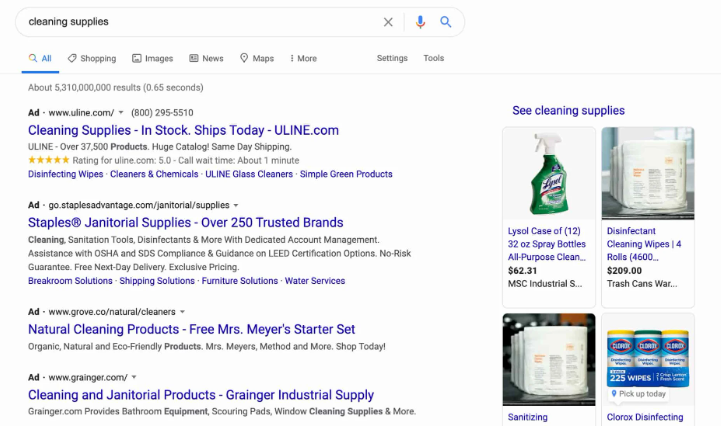Screen dimensions: 721x447
Task: Open the Tools menu
Action: pos(433,59)
